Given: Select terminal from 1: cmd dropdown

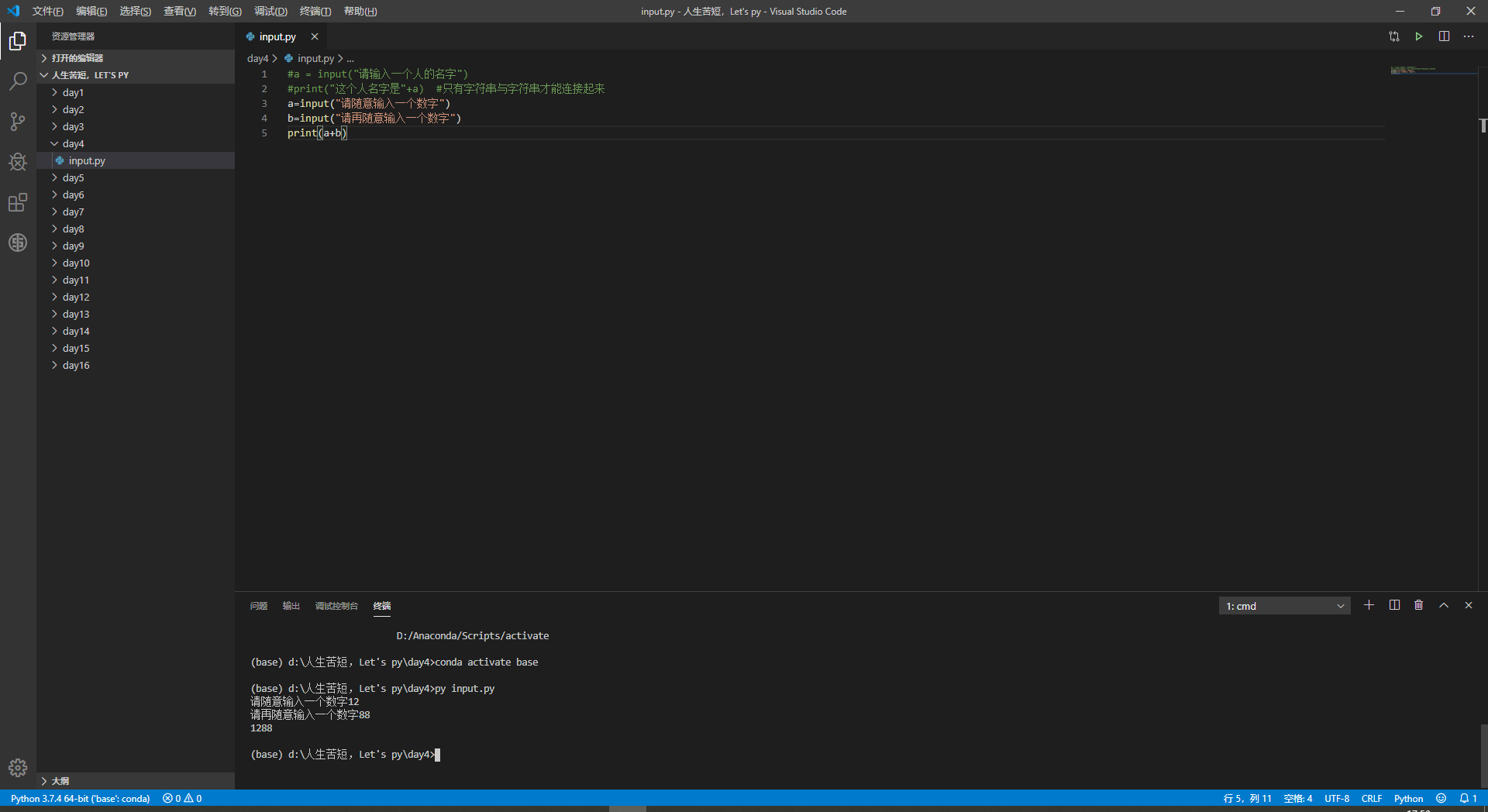Looking at the screenshot, I should click(x=1284, y=606).
